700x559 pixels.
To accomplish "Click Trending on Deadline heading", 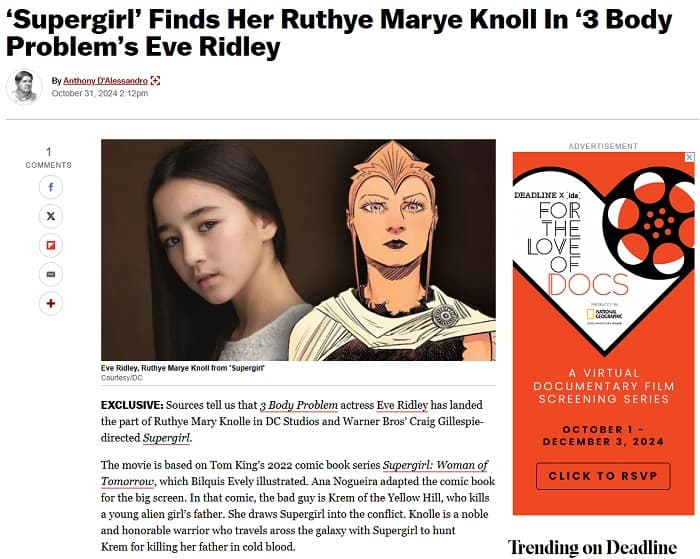I will coord(592,547).
